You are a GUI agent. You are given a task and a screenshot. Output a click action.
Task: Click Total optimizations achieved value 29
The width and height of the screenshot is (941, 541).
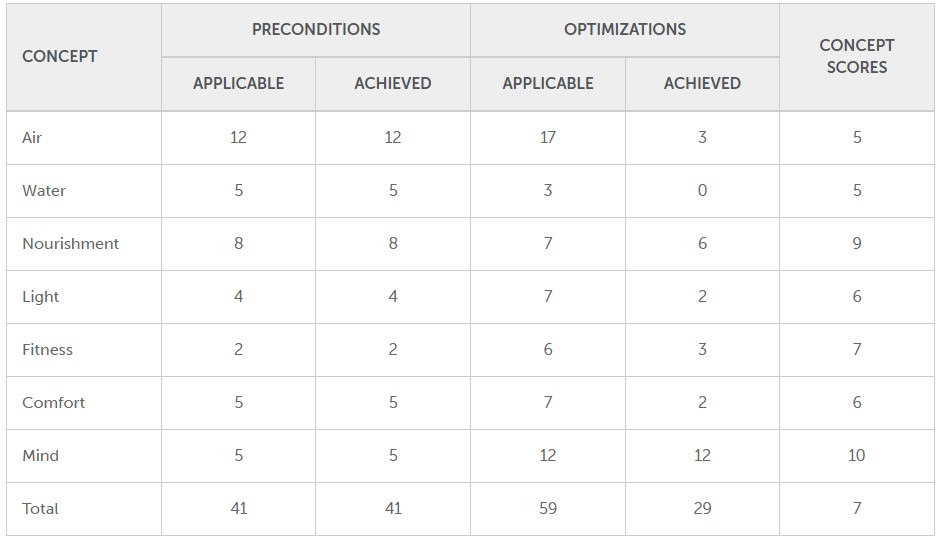702,509
